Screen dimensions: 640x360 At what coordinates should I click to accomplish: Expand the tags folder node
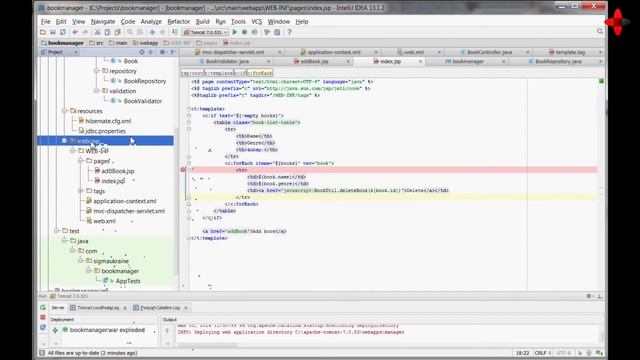pos(80,191)
